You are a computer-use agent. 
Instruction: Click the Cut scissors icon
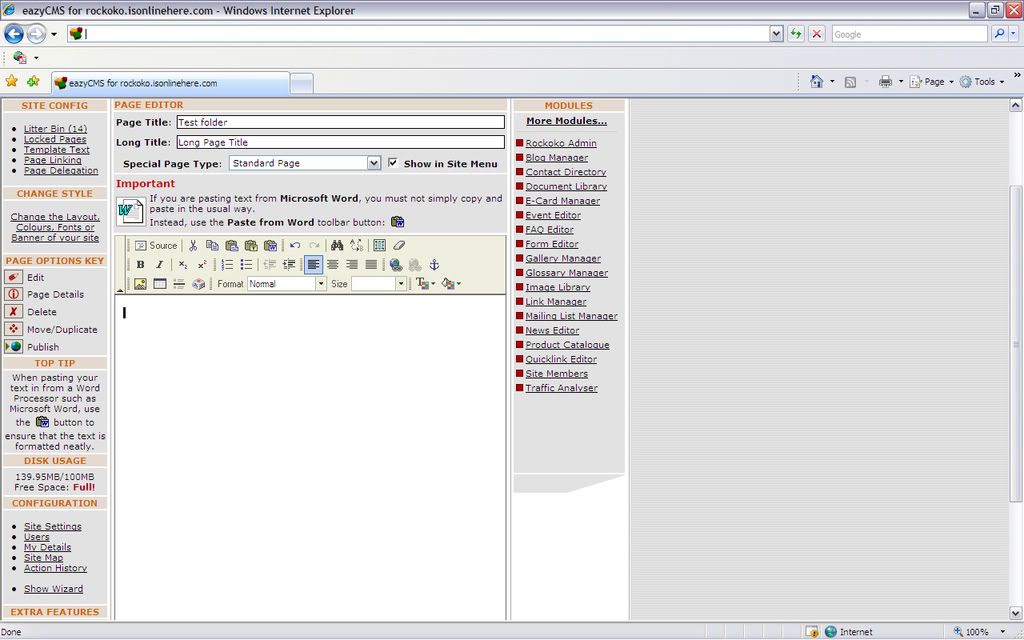coord(193,246)
